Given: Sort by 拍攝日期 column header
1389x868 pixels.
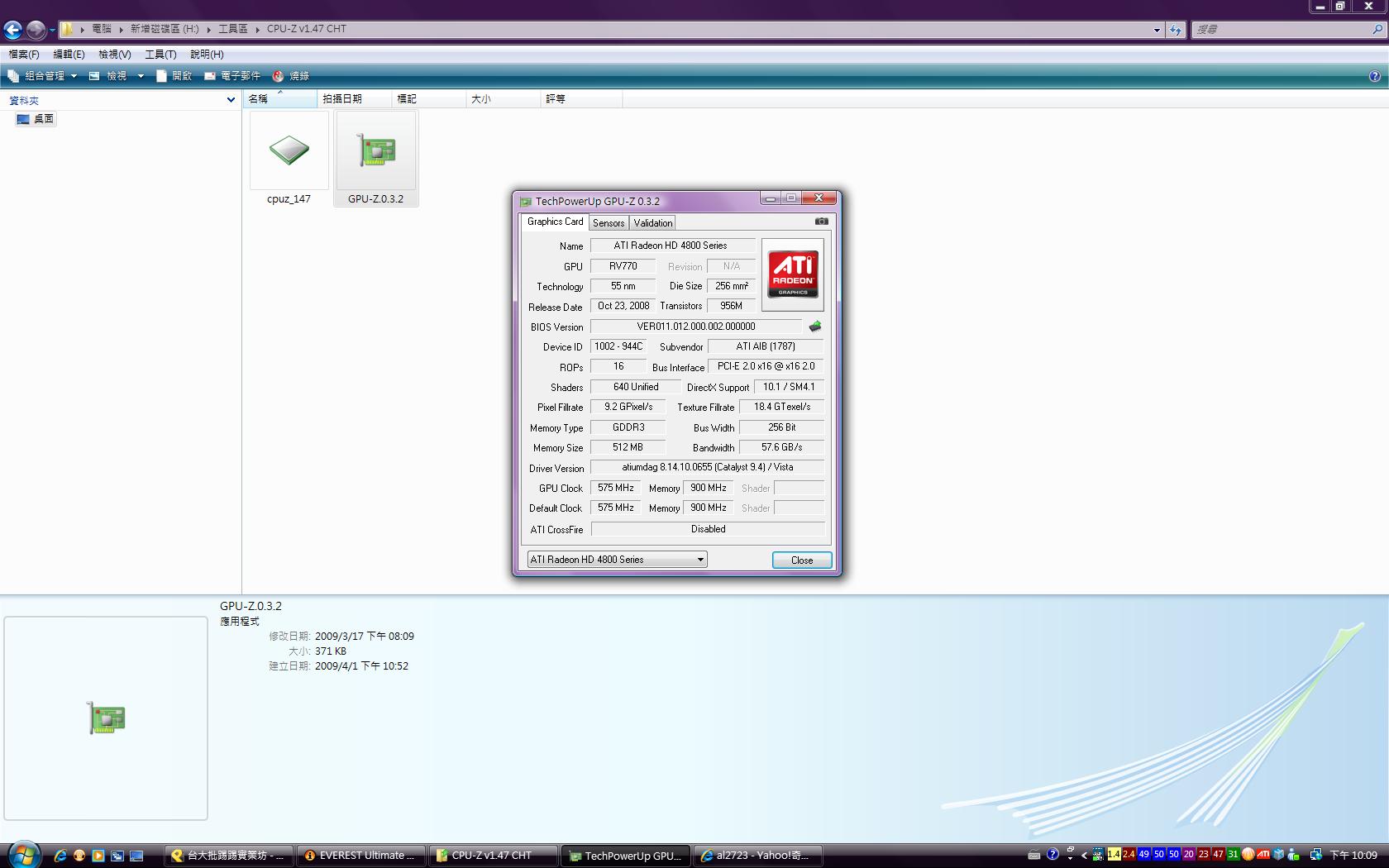Looking at the screenshot, I should click(354, 99).
